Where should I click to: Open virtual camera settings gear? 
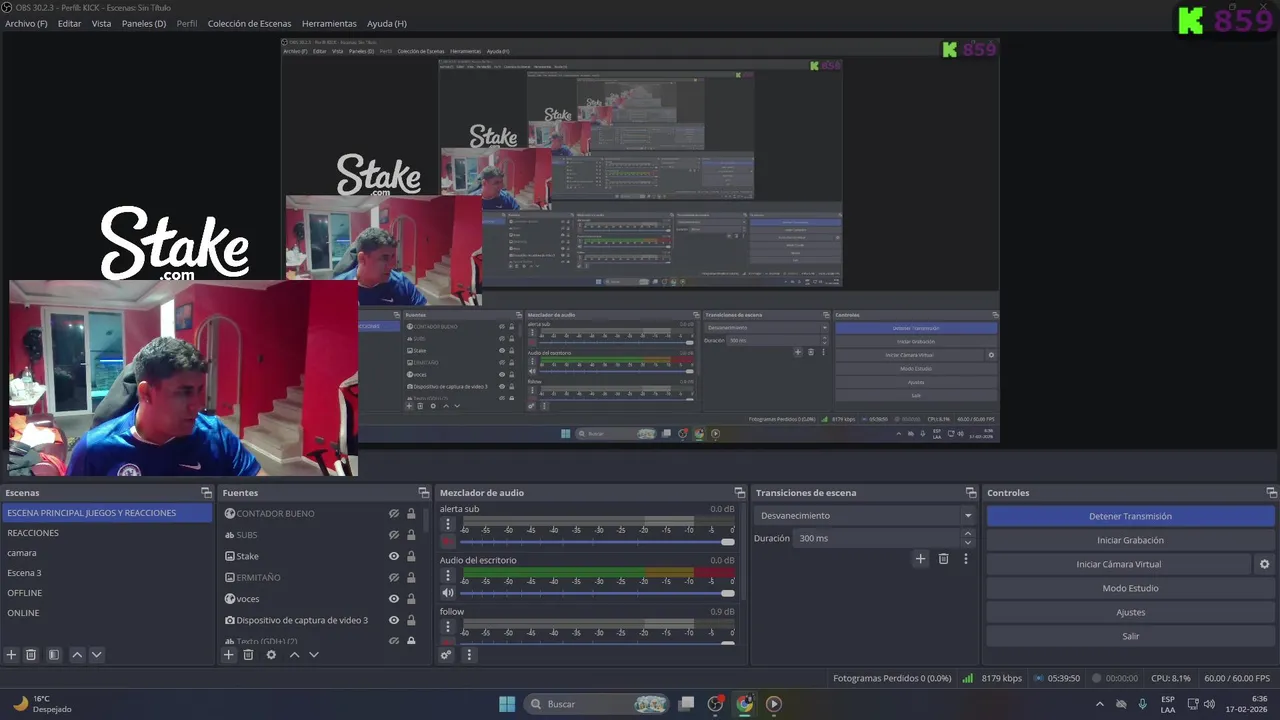[x=1264, y=564]
